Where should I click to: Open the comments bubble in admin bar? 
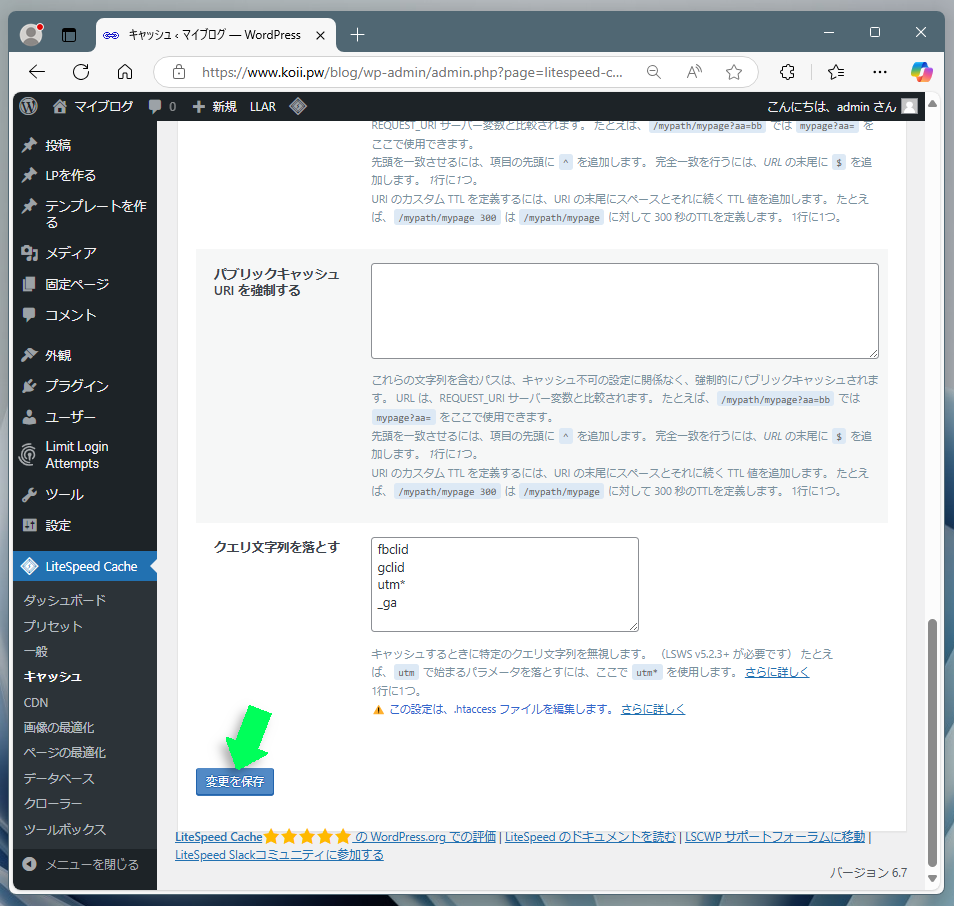point(162,106)
